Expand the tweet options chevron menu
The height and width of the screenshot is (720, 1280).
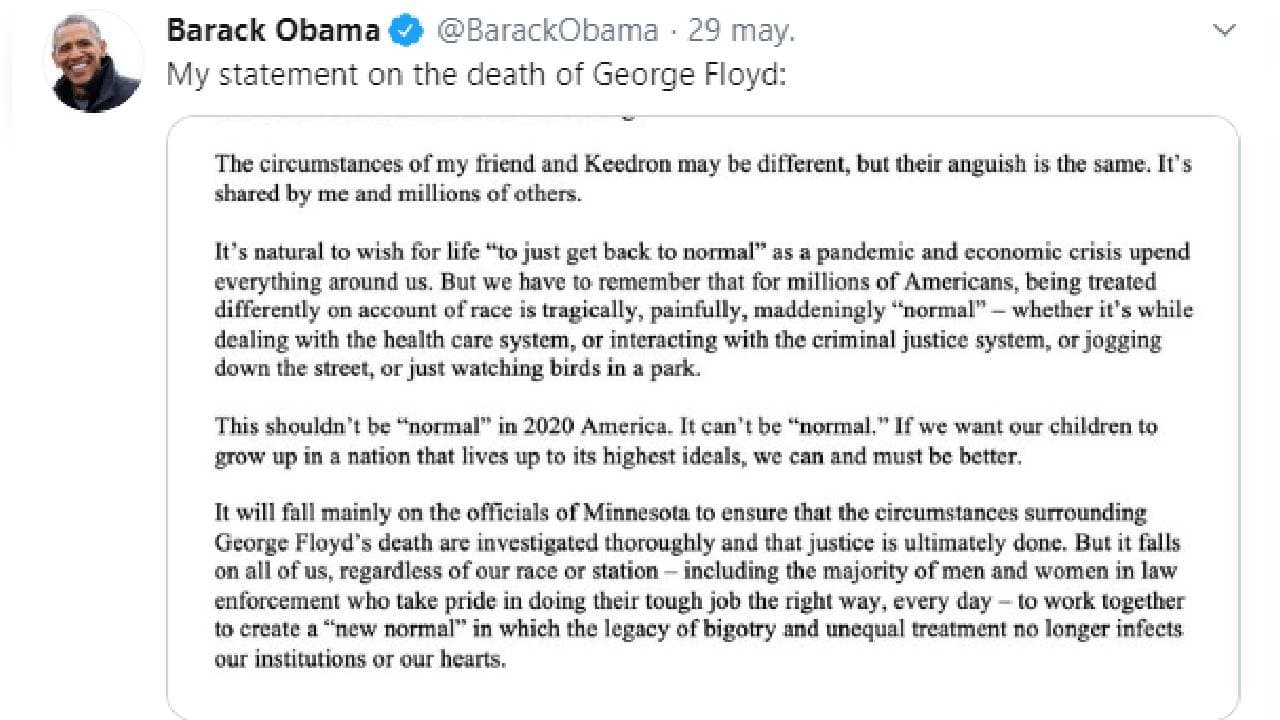click(1224, 31)
